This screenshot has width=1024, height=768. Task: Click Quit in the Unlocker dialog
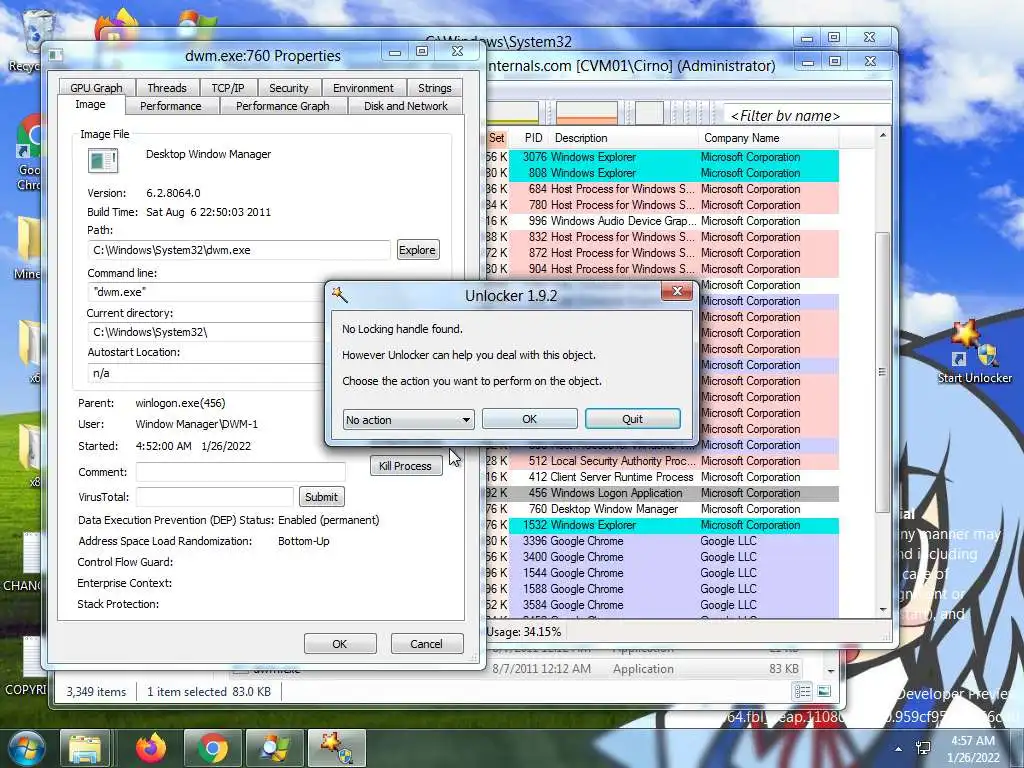pyautogui.click(x=632, y=419)
